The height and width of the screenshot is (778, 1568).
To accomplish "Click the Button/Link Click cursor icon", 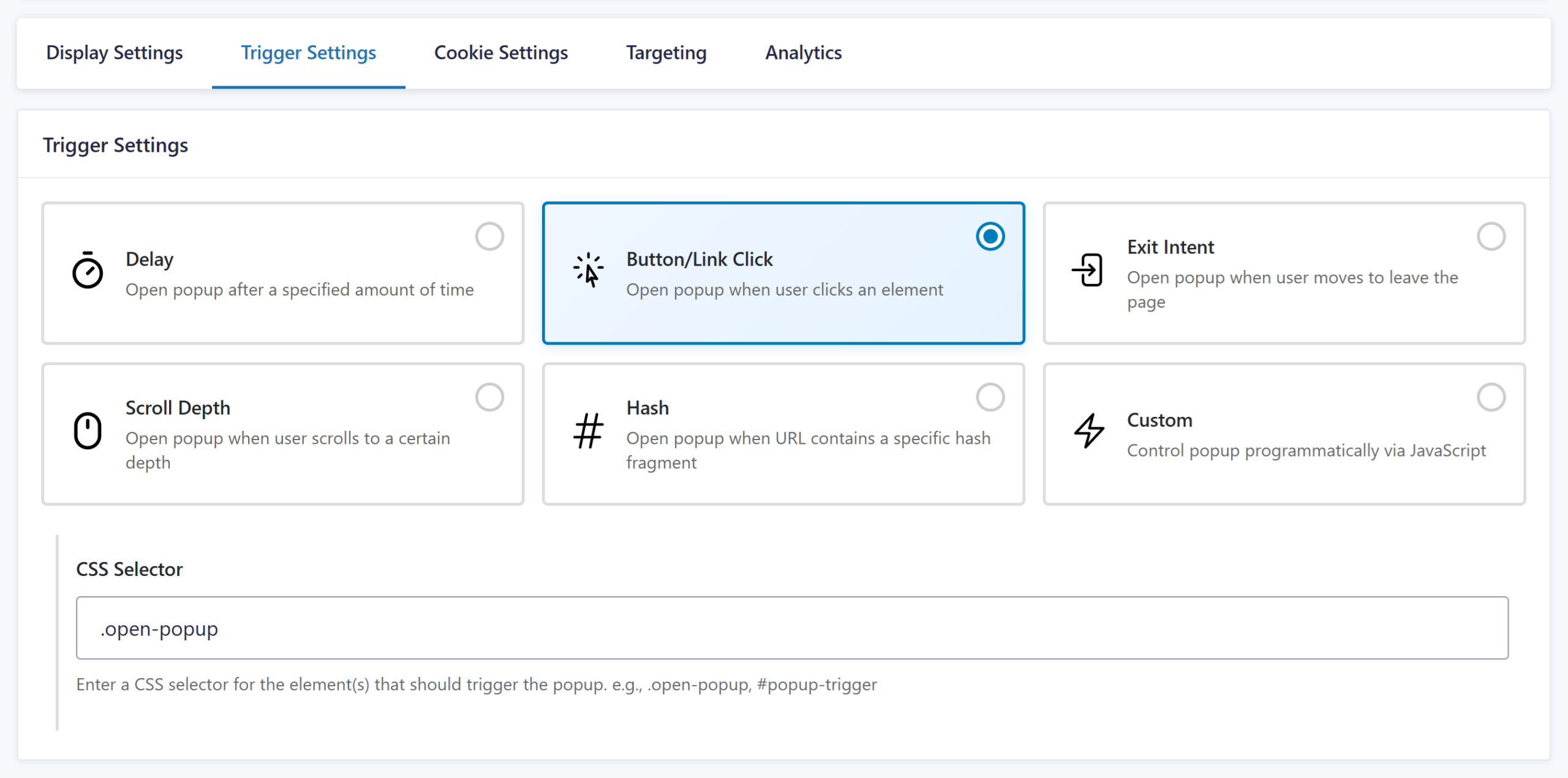I will tap(588, 270).
